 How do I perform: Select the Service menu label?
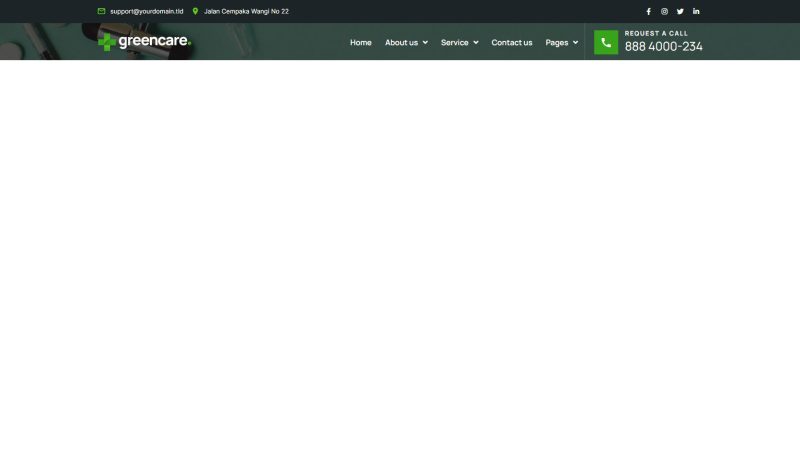[454, 43]
